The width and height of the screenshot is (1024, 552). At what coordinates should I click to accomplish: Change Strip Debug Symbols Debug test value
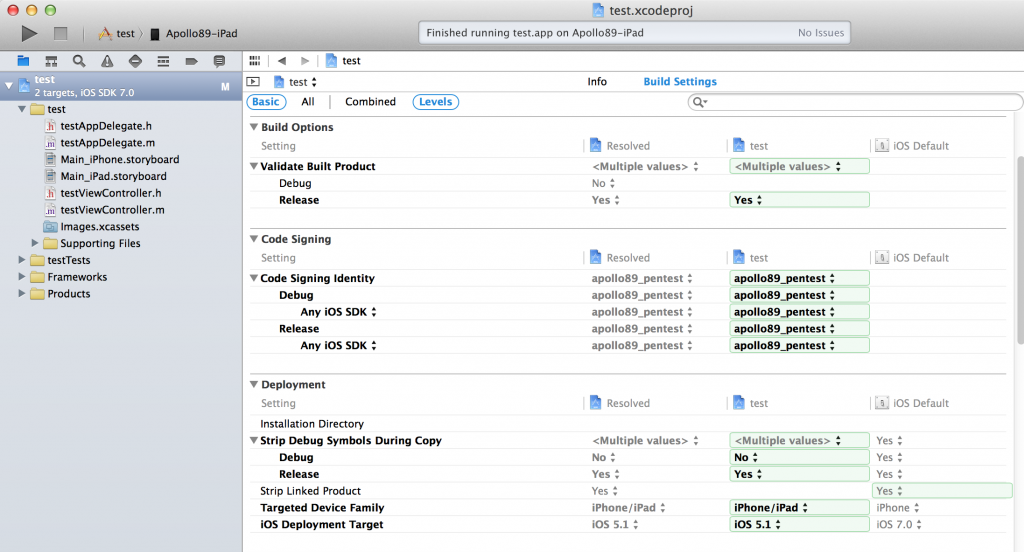(799, 457)
